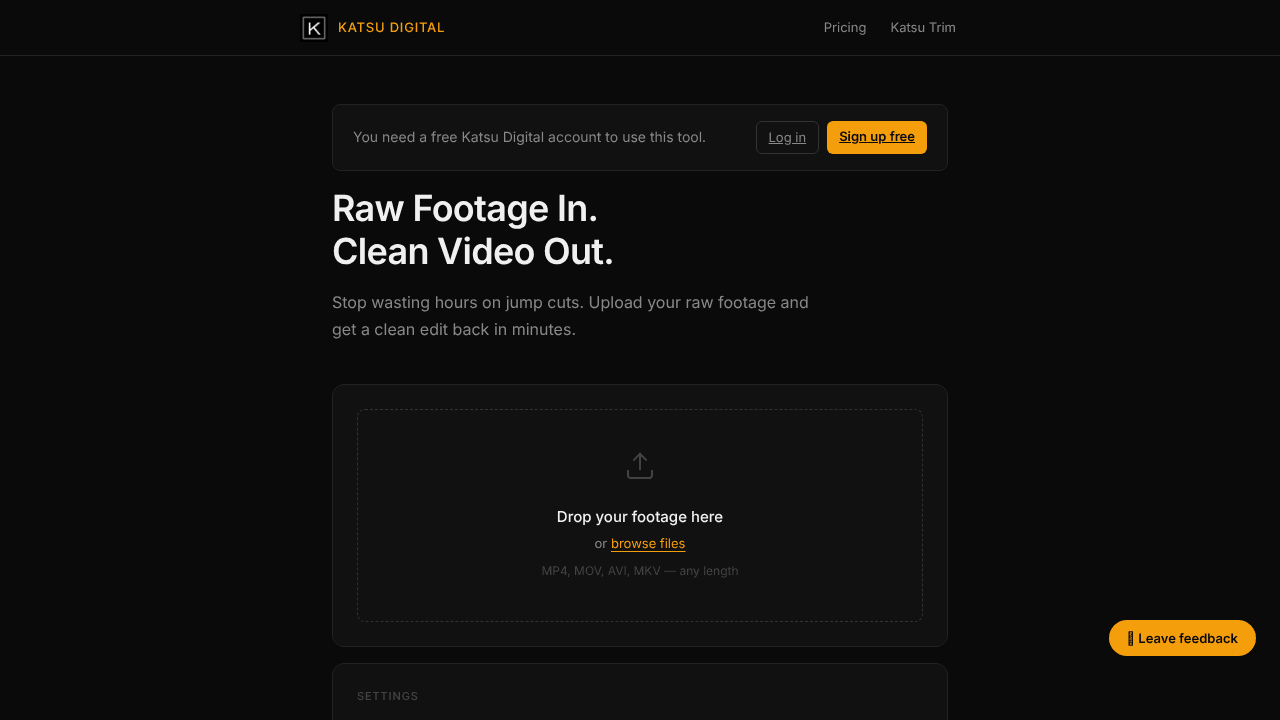The width and height of the screenshot is (1280, 720).
Task: Click the Log in button
Action: coord(787,137)
